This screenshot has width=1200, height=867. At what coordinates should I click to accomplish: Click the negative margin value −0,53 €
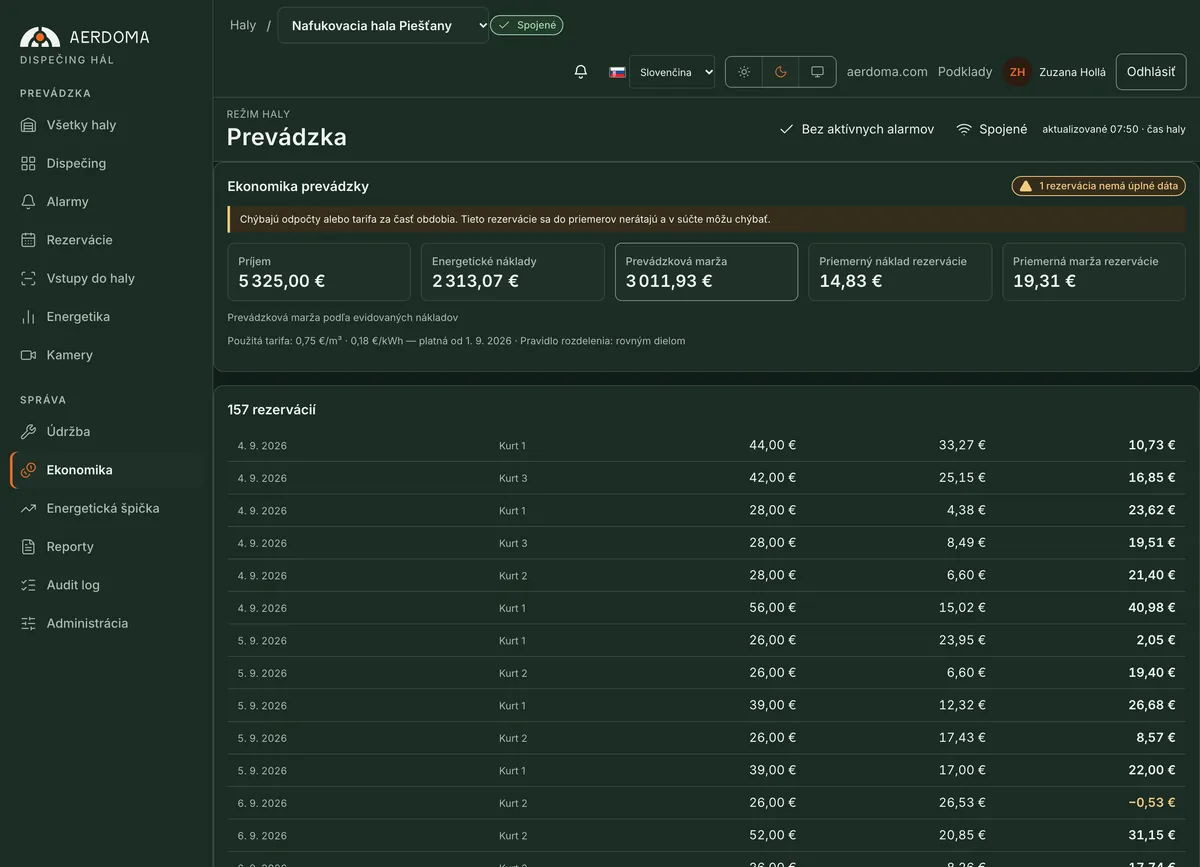pos(1152,803)
